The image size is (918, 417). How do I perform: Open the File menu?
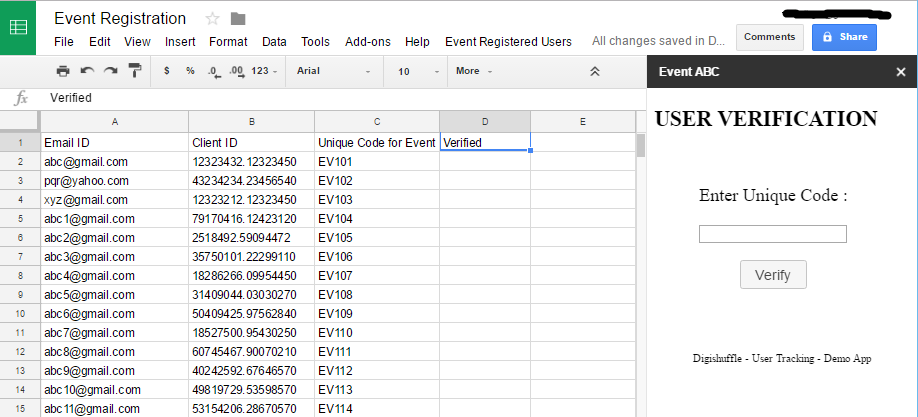pos(64,42)
